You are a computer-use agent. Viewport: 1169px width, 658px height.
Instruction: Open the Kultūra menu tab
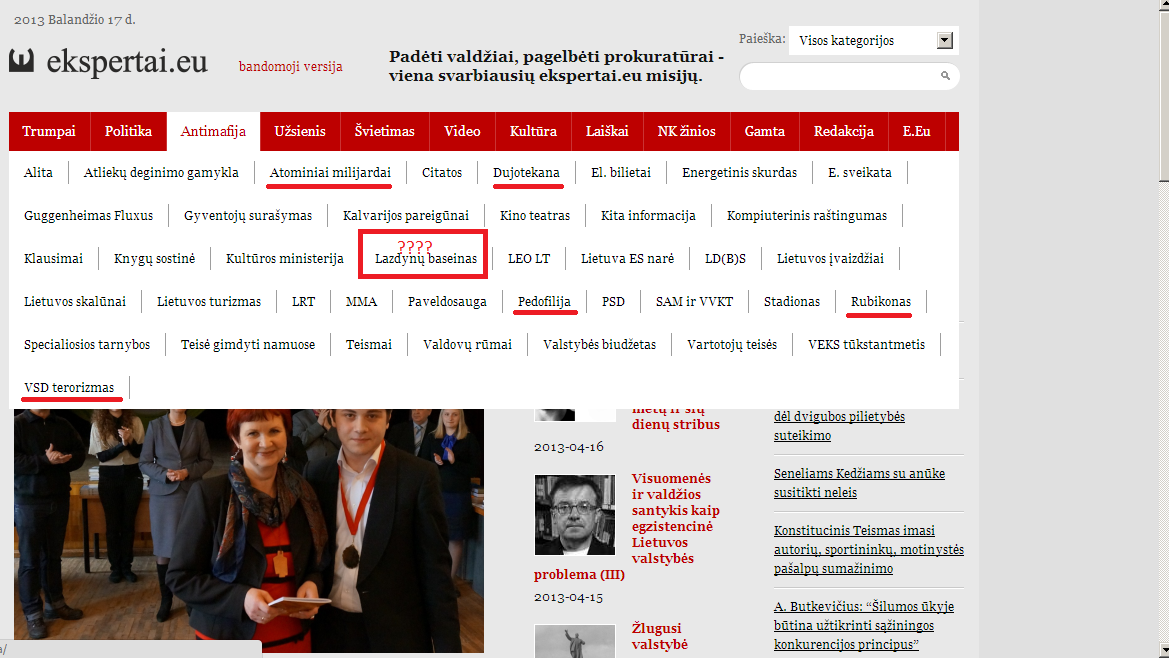tap(533, 131)
